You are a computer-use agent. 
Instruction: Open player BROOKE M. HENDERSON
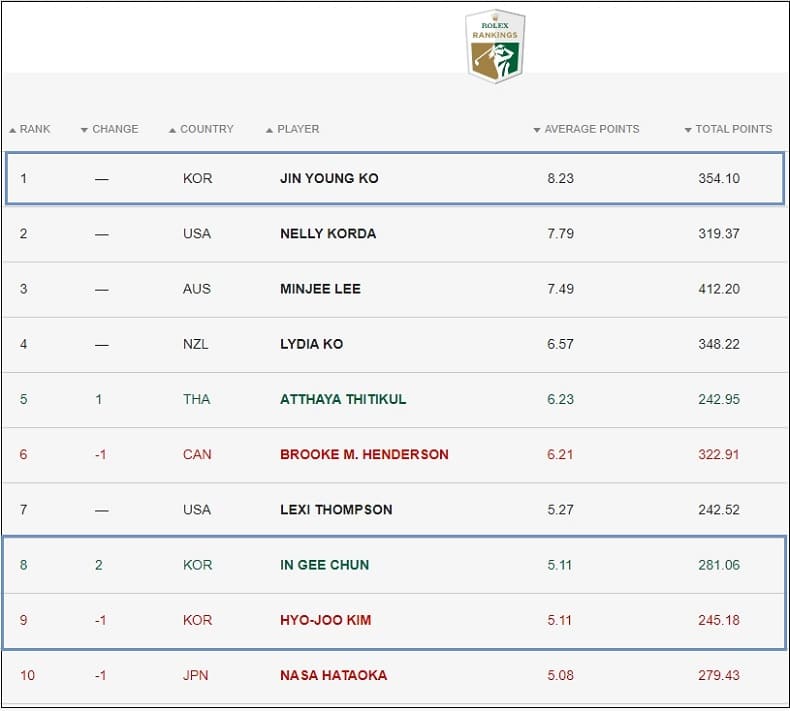pos(364,455)
